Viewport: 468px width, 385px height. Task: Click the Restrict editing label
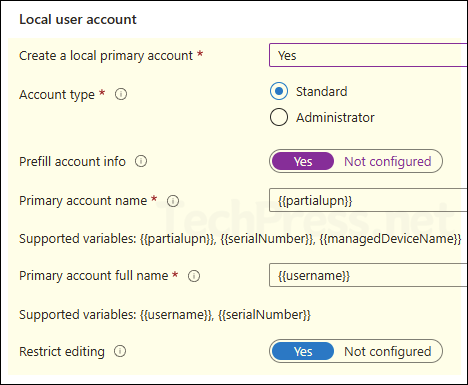[62, 351]
